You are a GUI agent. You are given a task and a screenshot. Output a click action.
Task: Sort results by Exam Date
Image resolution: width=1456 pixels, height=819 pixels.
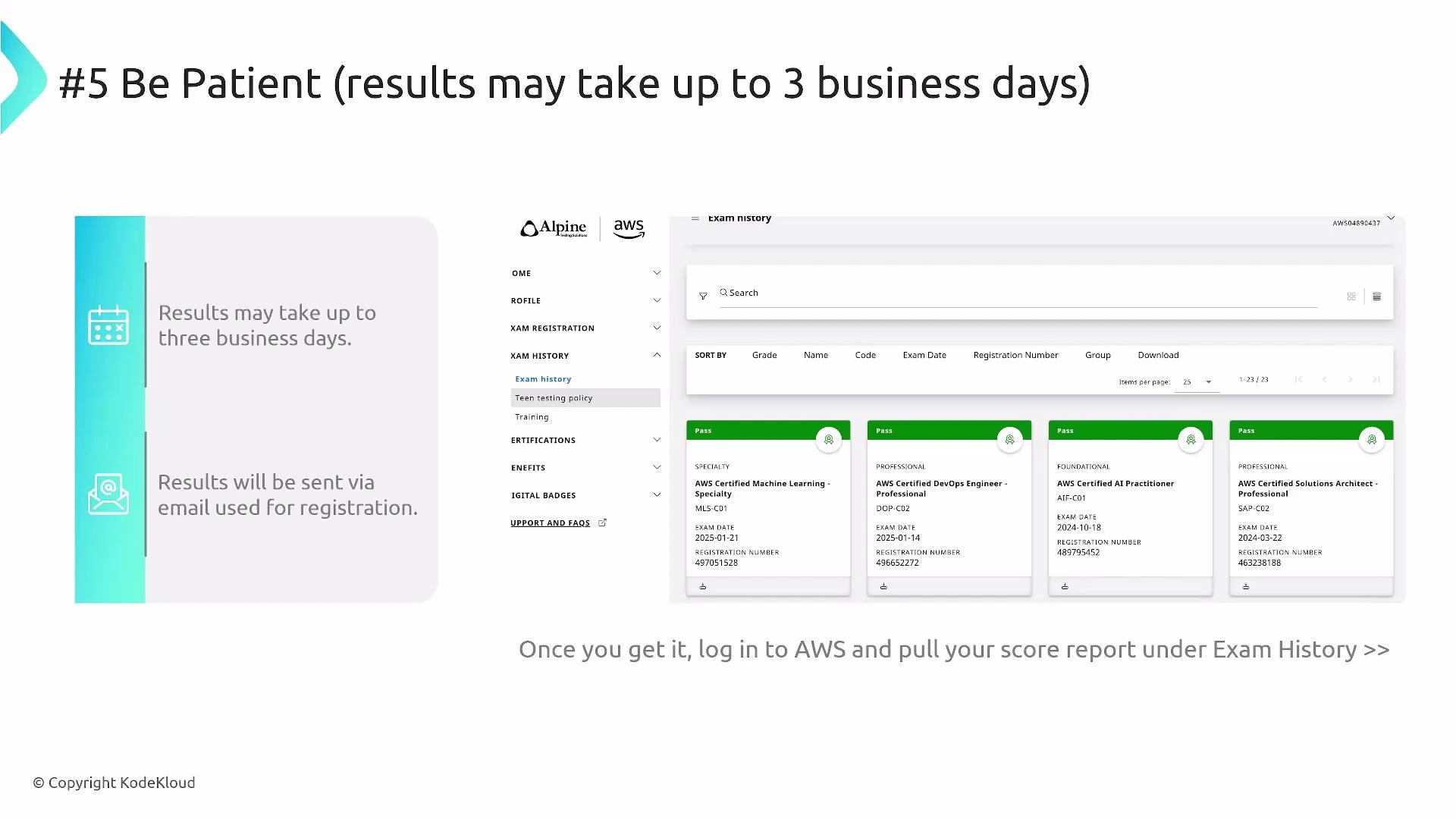(x=924, y=355)
